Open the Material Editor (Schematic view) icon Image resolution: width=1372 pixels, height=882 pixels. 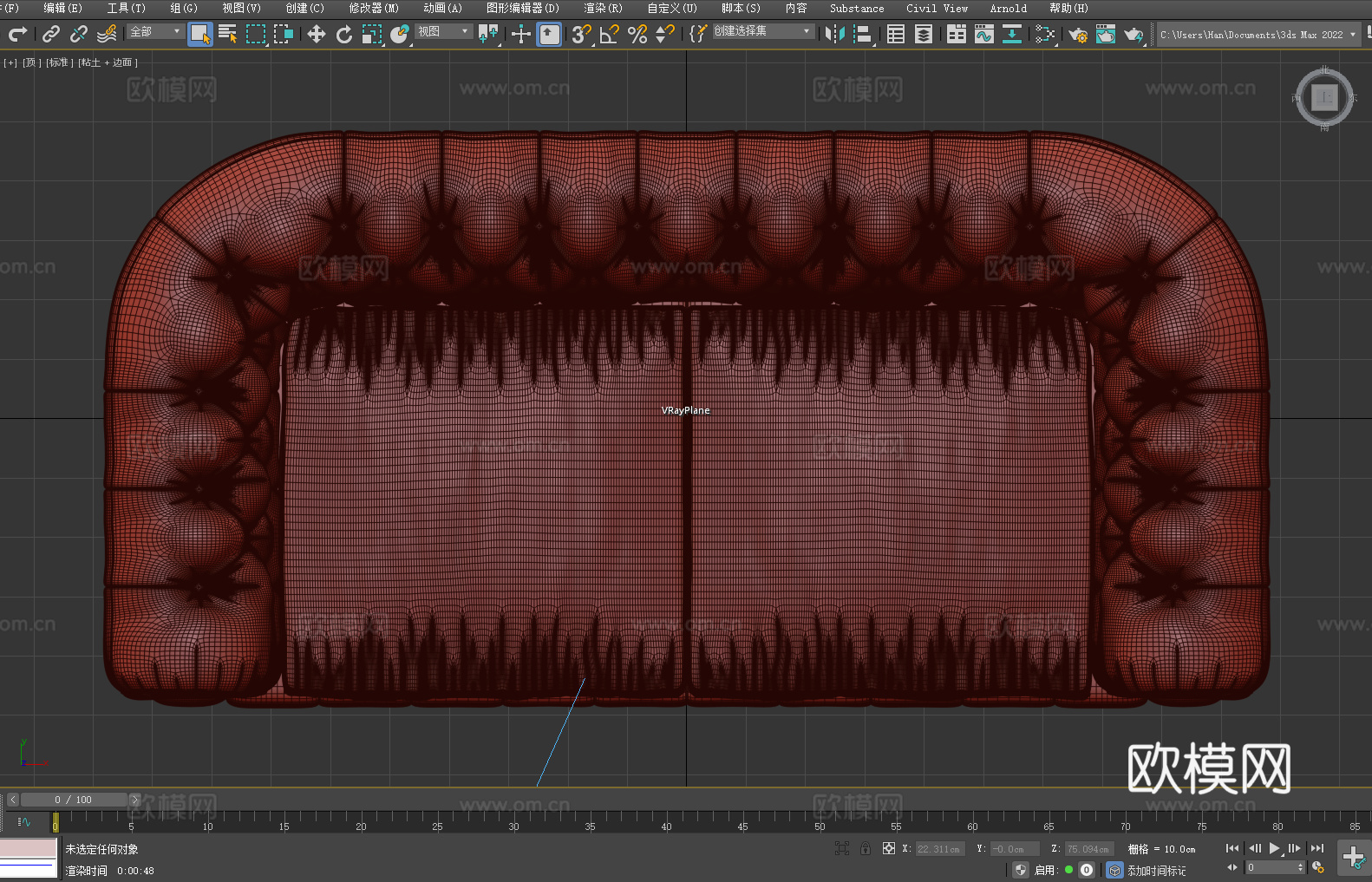click(1045, 34)
